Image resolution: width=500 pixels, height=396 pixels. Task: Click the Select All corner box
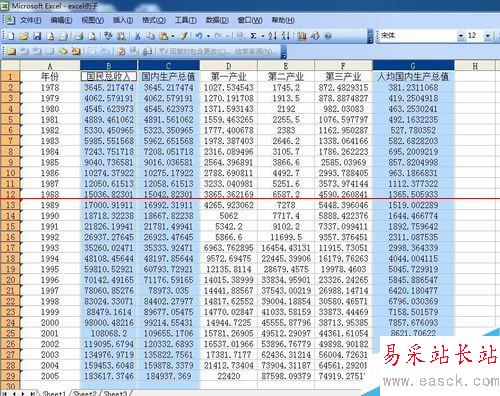(10, 65)
